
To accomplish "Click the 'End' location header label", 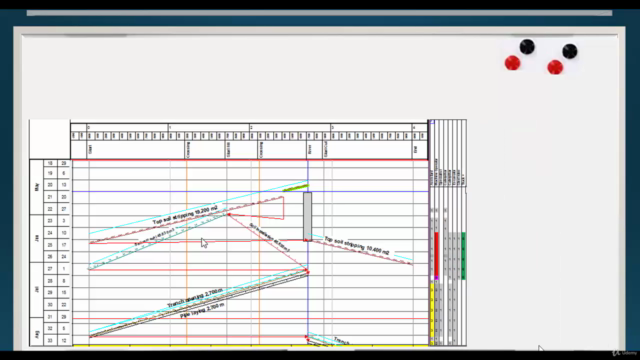I will tap(415, 150).
